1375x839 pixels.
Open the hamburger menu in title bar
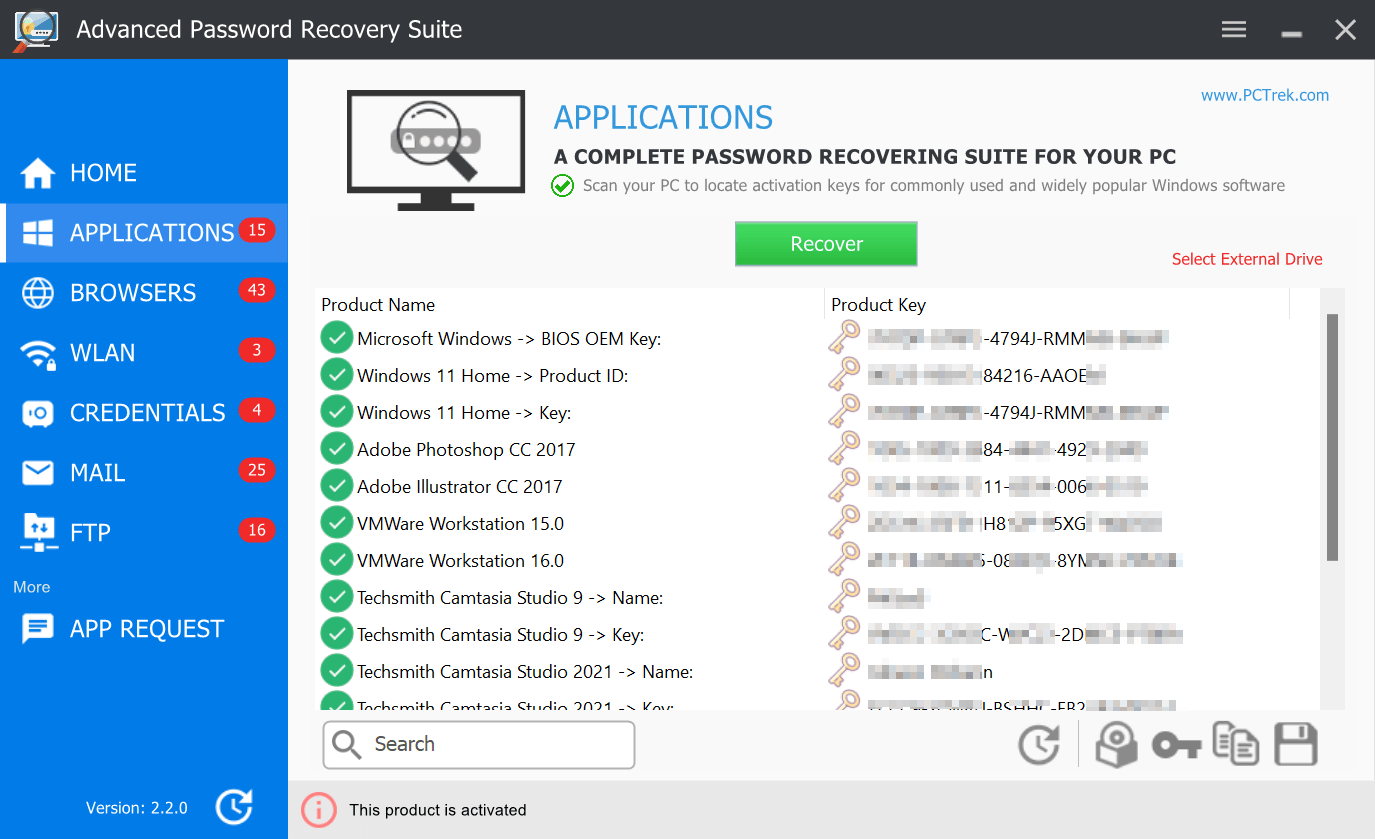(x=1234, y=29)
